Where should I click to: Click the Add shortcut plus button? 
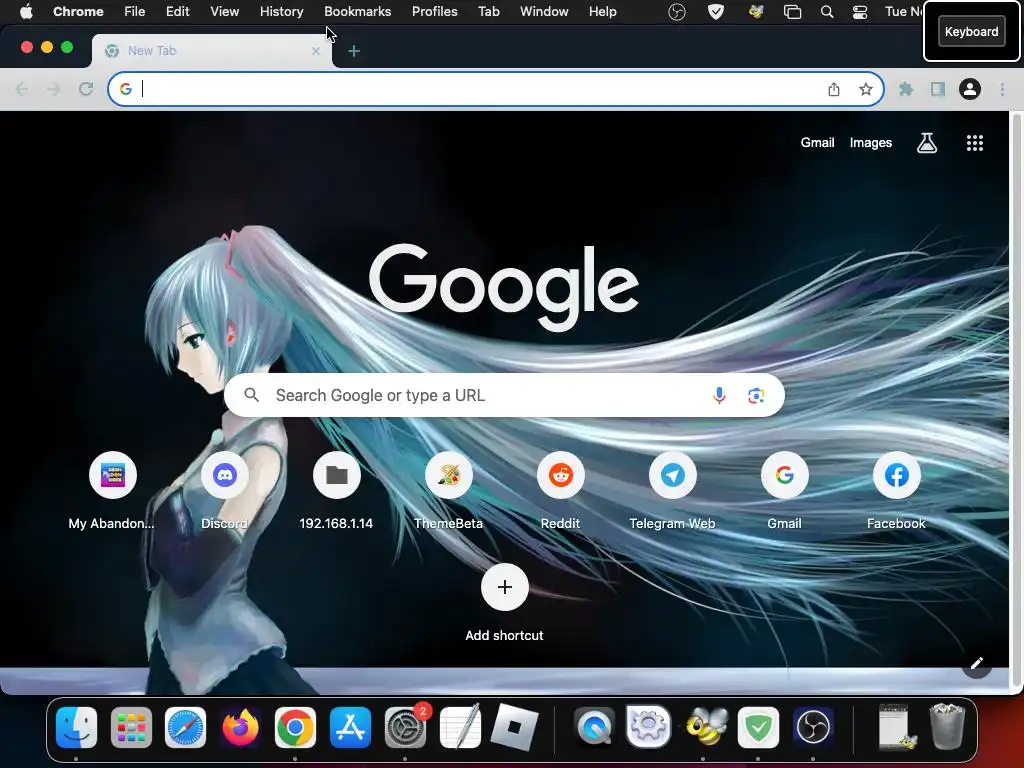[504, 587]
